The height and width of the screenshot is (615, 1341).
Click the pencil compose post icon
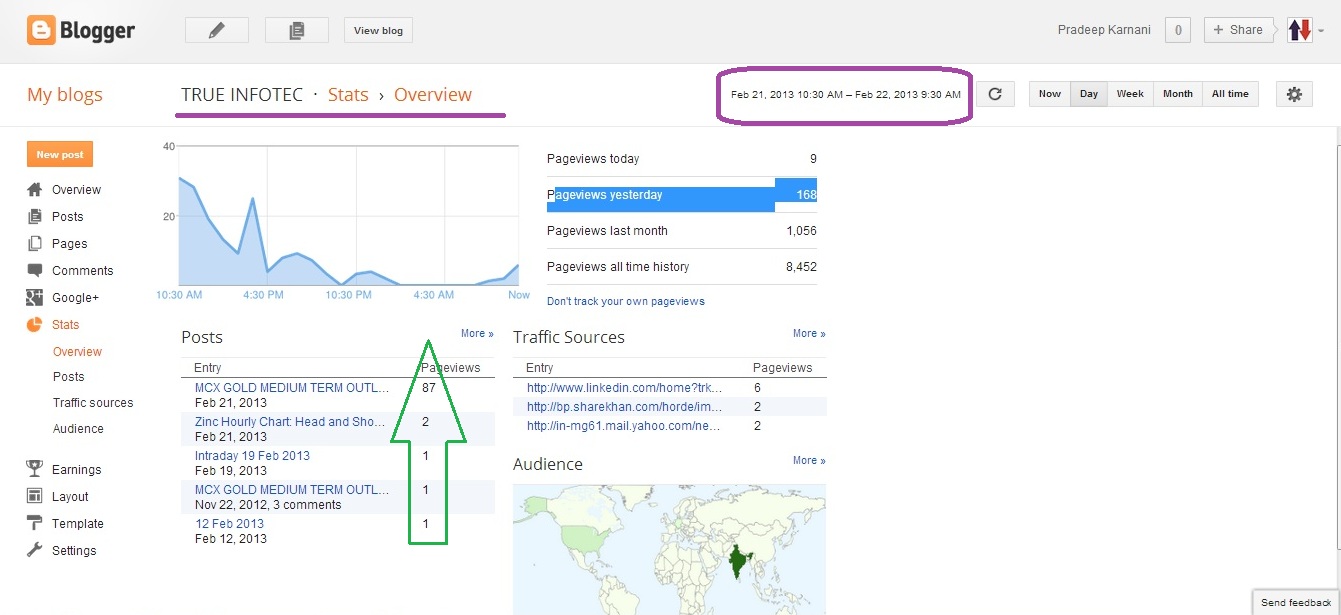(x=217, y=31)
